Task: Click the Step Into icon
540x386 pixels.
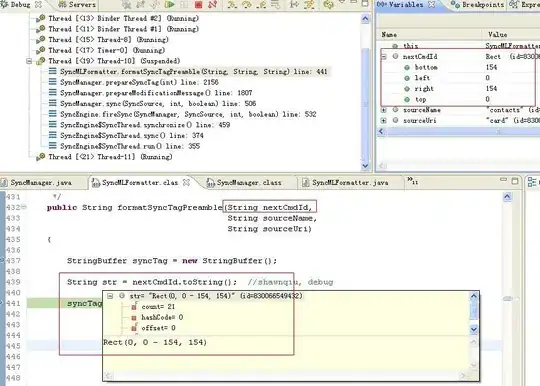Action: 232,4
